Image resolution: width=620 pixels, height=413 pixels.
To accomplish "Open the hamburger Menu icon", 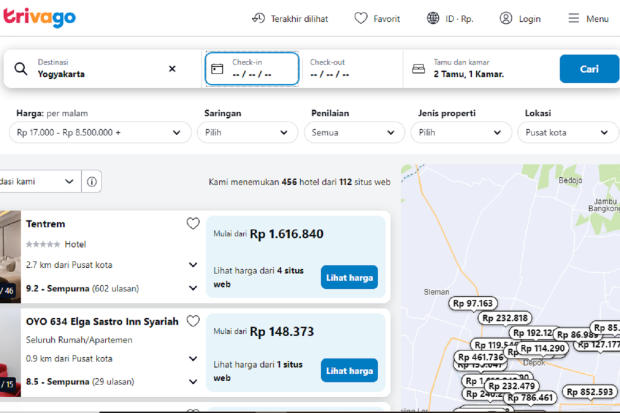I will 574,18.
